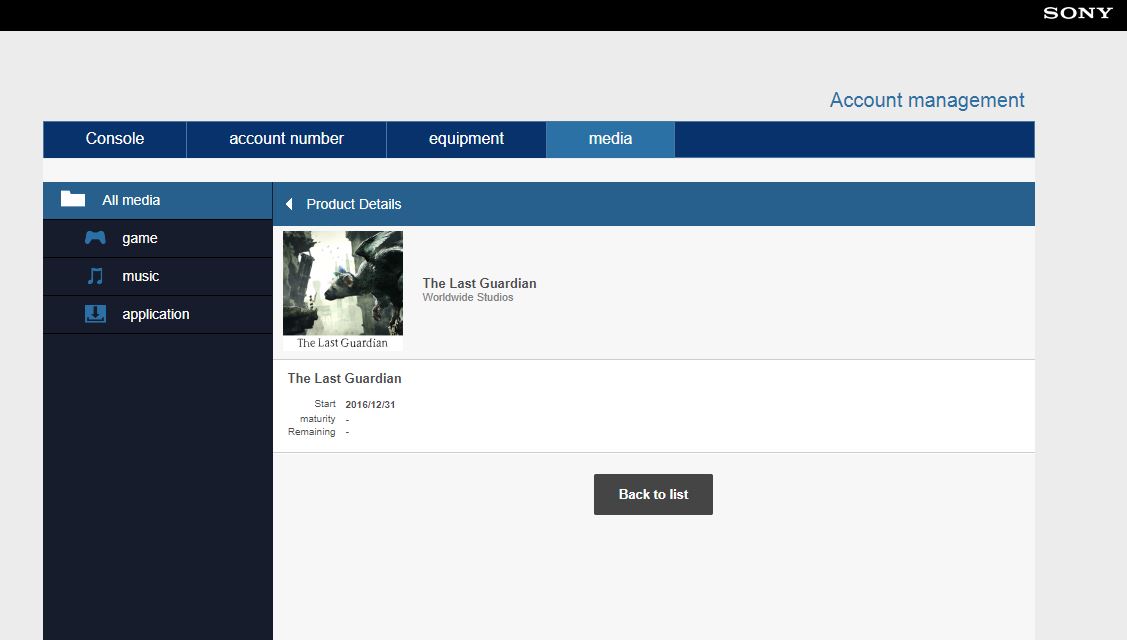
Task: Click The Last Guardian heading above Start
Action: point(344,378)
